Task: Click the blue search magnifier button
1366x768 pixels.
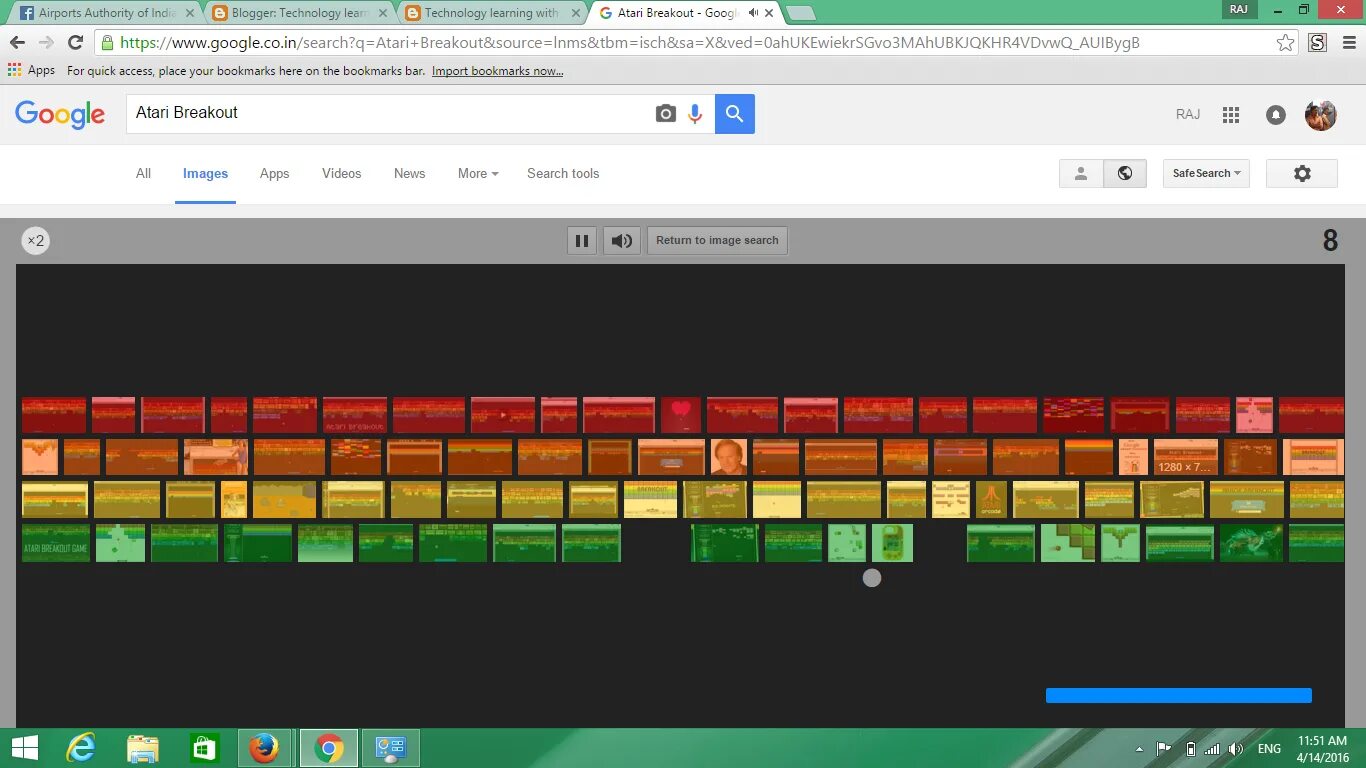Action: tap(735, 114)
